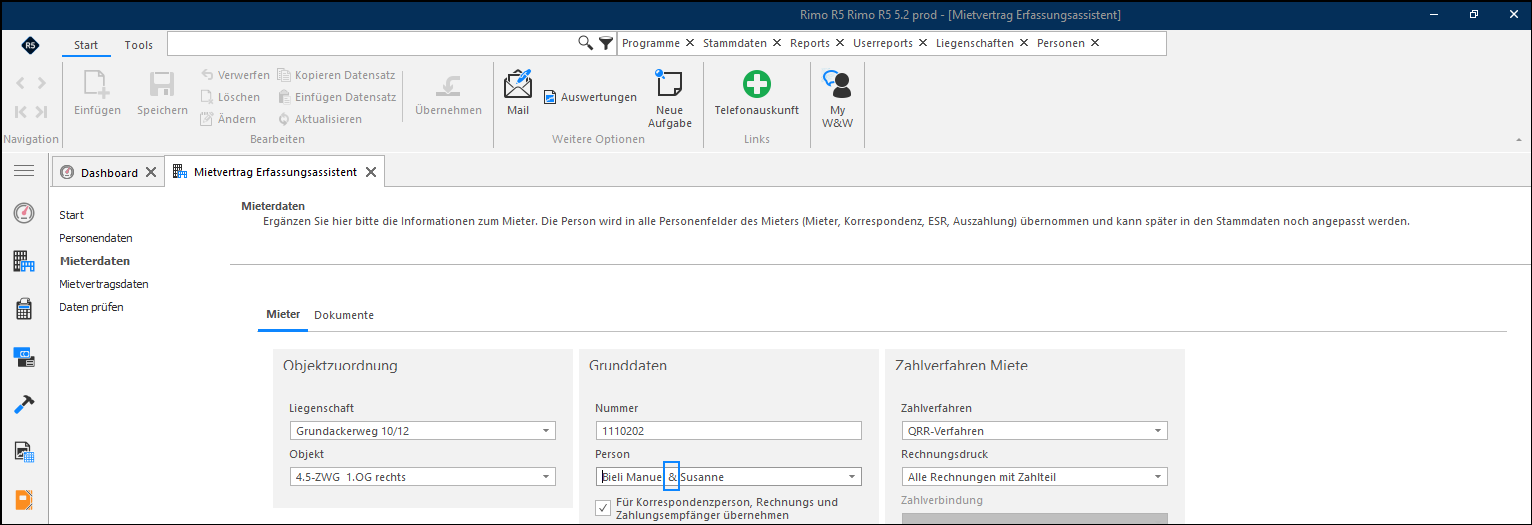Image resolution: width=1532 pixels, height=525 pixels.
Task: Open the filter funnel icon
Action: pyautogui.click(x=605, y=43)
